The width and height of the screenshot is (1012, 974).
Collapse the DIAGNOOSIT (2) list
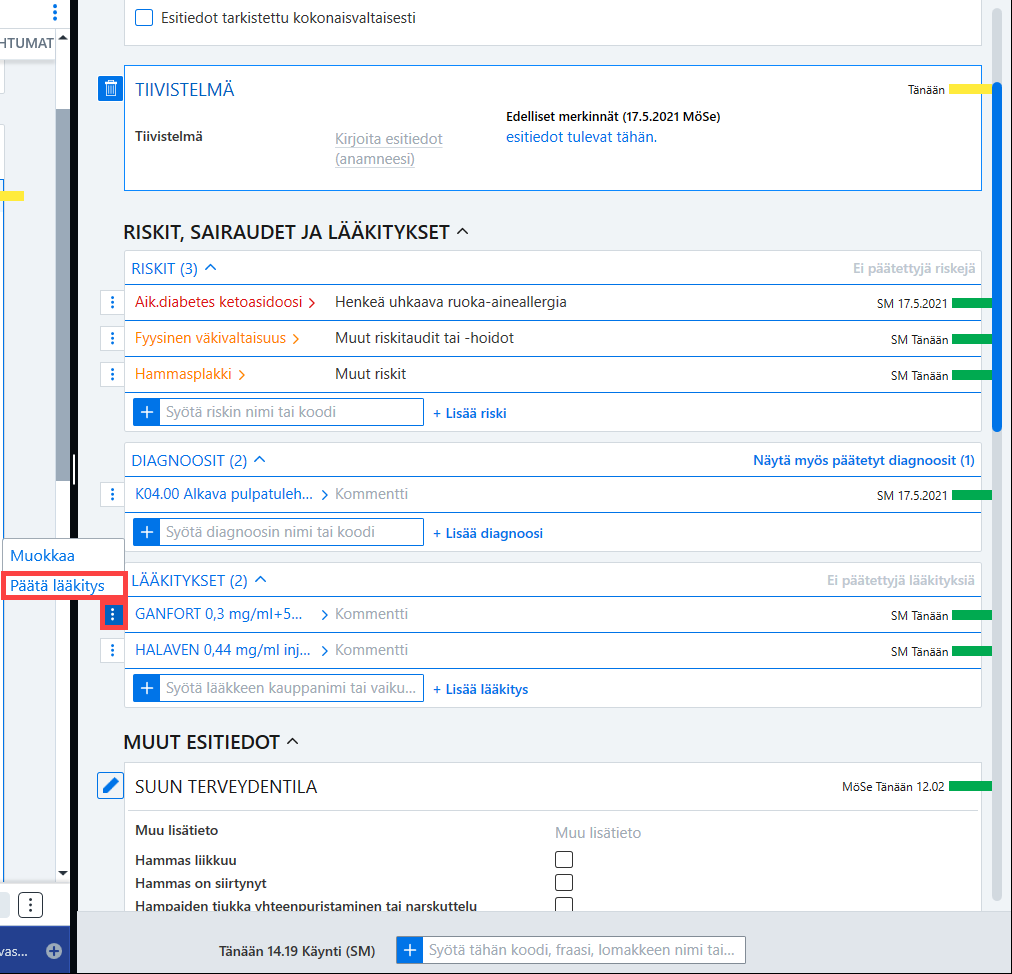[x=259, y=460]
